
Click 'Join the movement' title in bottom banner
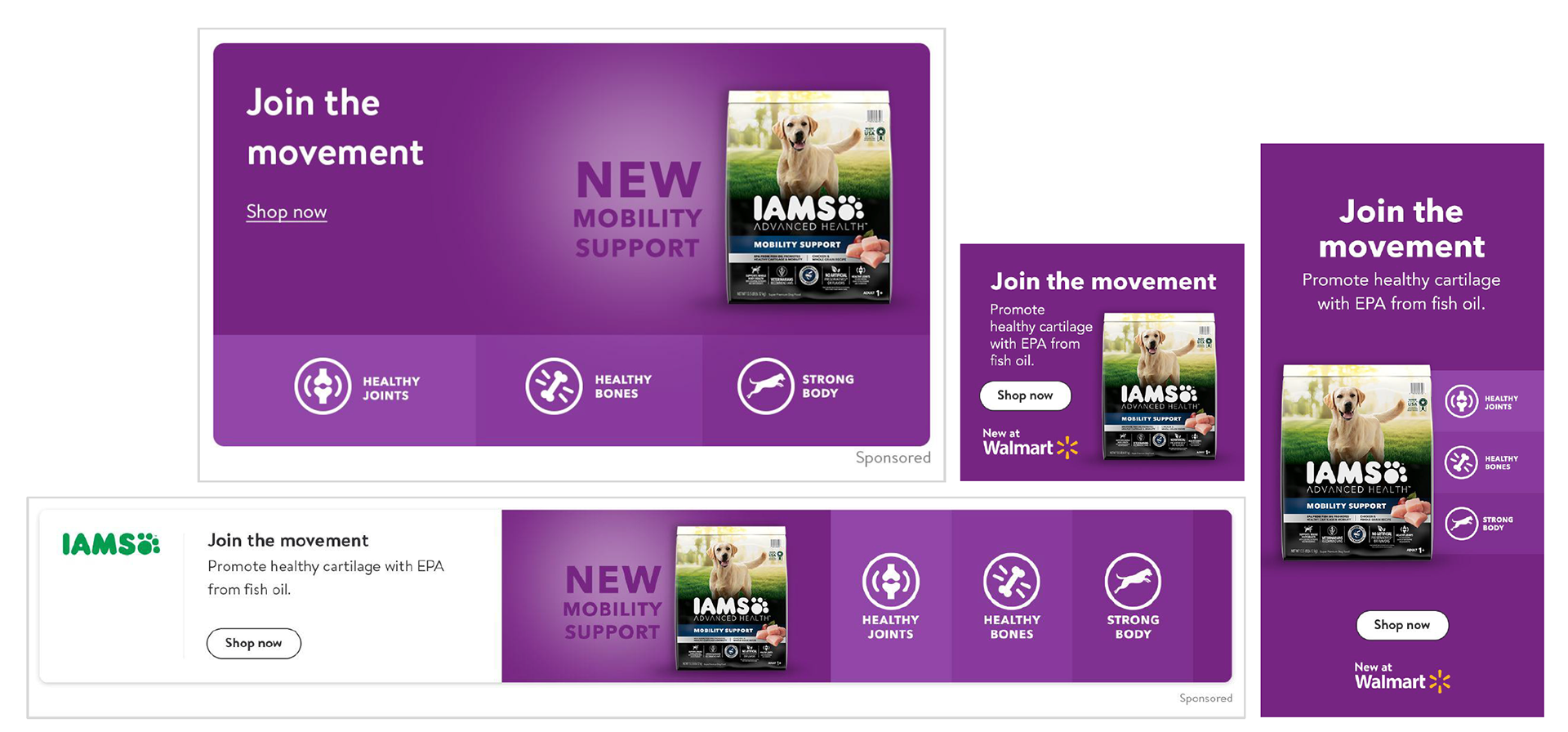288,541
